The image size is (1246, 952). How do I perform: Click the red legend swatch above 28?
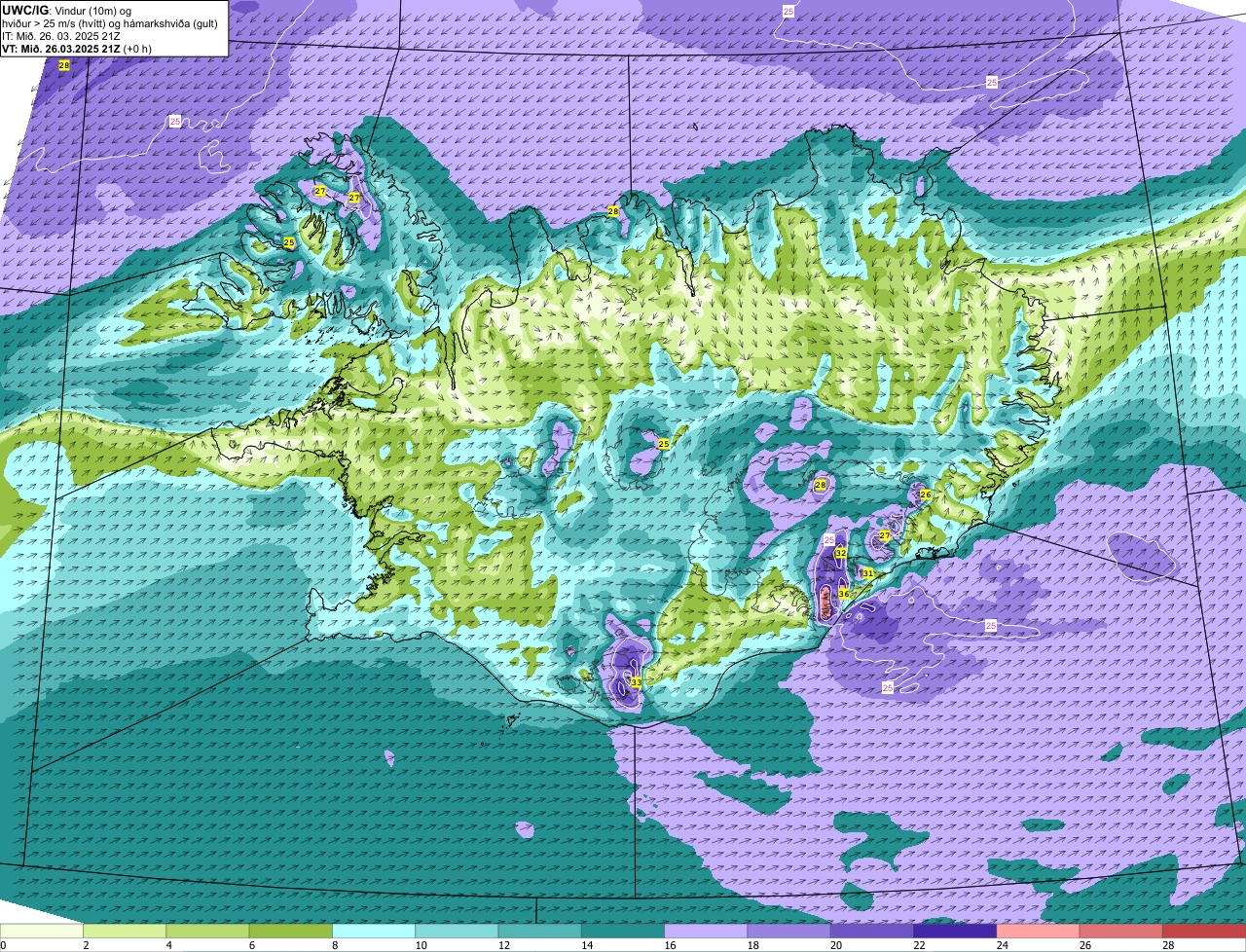point(1204,932)
